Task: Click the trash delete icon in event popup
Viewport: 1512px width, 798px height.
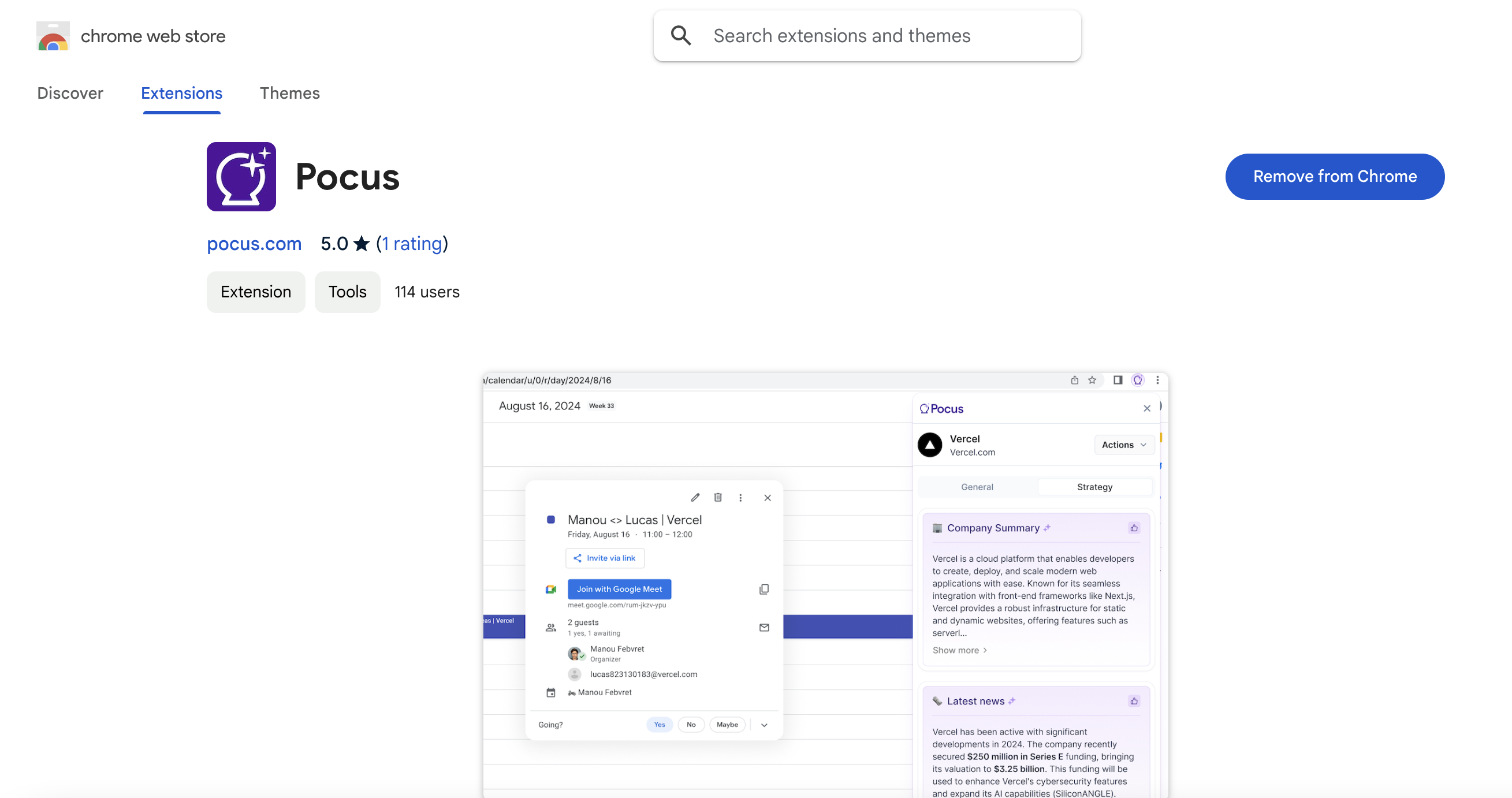Action: tap(717, 498)
